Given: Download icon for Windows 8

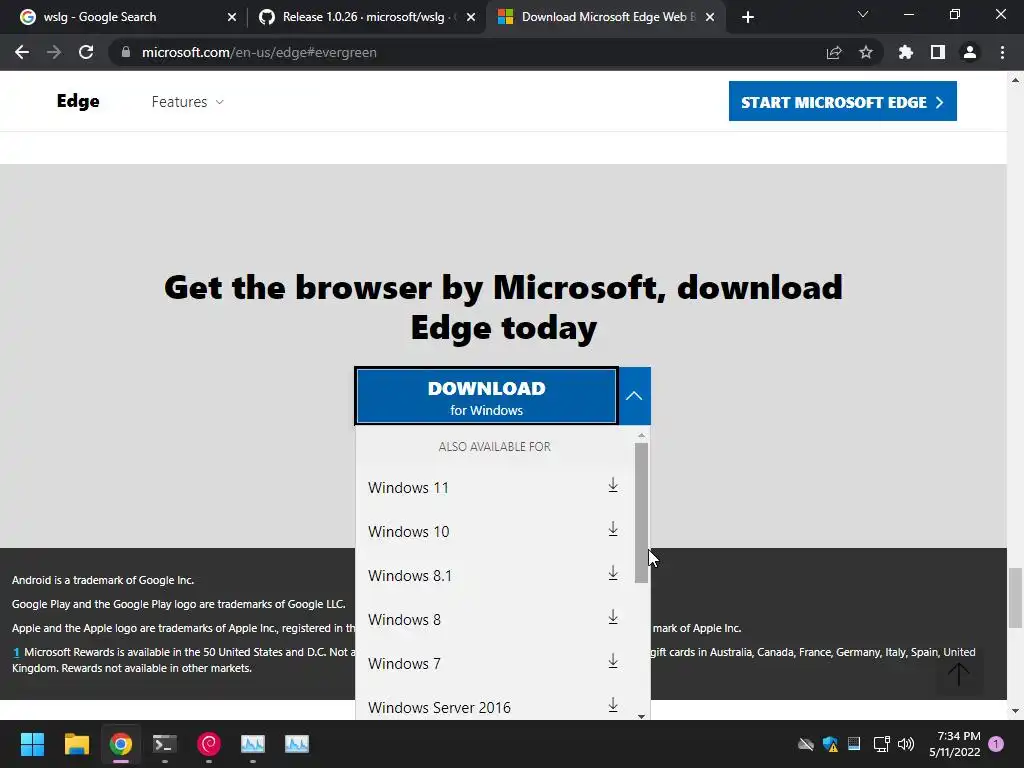Looking at the screenshot, I should click(x=613, y=617).
